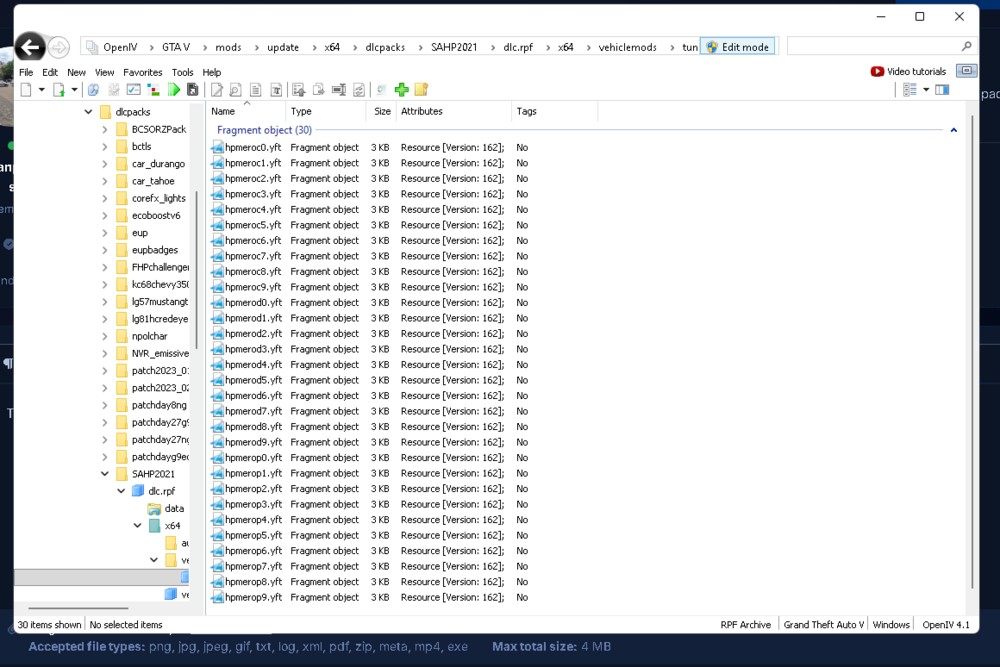This screenshot has height=667, width=1000.
Task: Select the Edit file toolbar icon
Action: click(216, 89)
